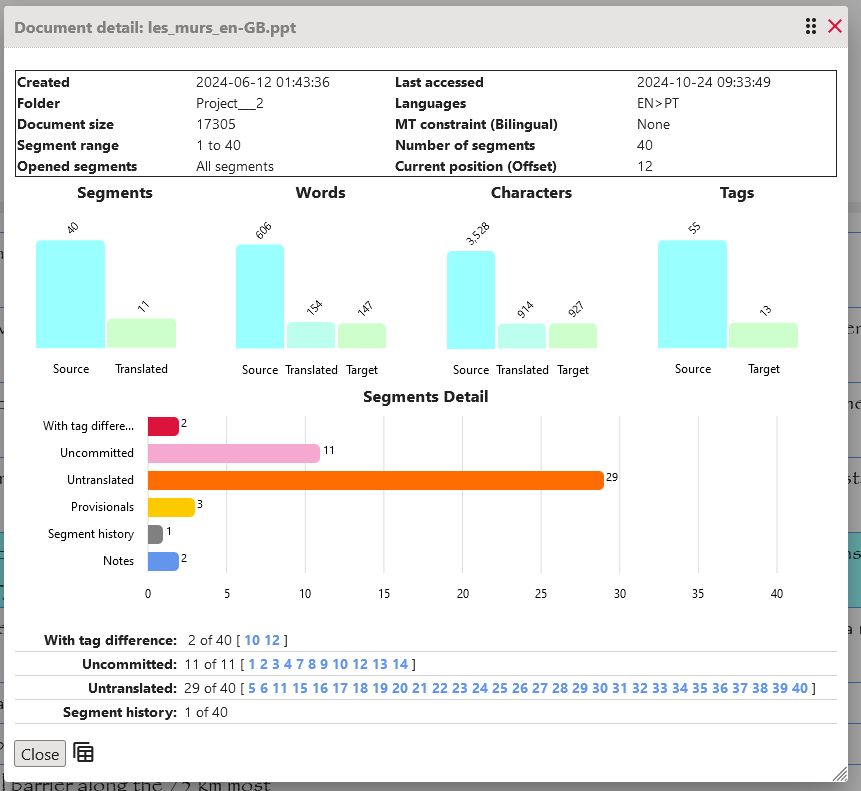This screenshot has width=861, height=791.
Task: Jump to untranslated segment 32
Action: coord(640,688)
